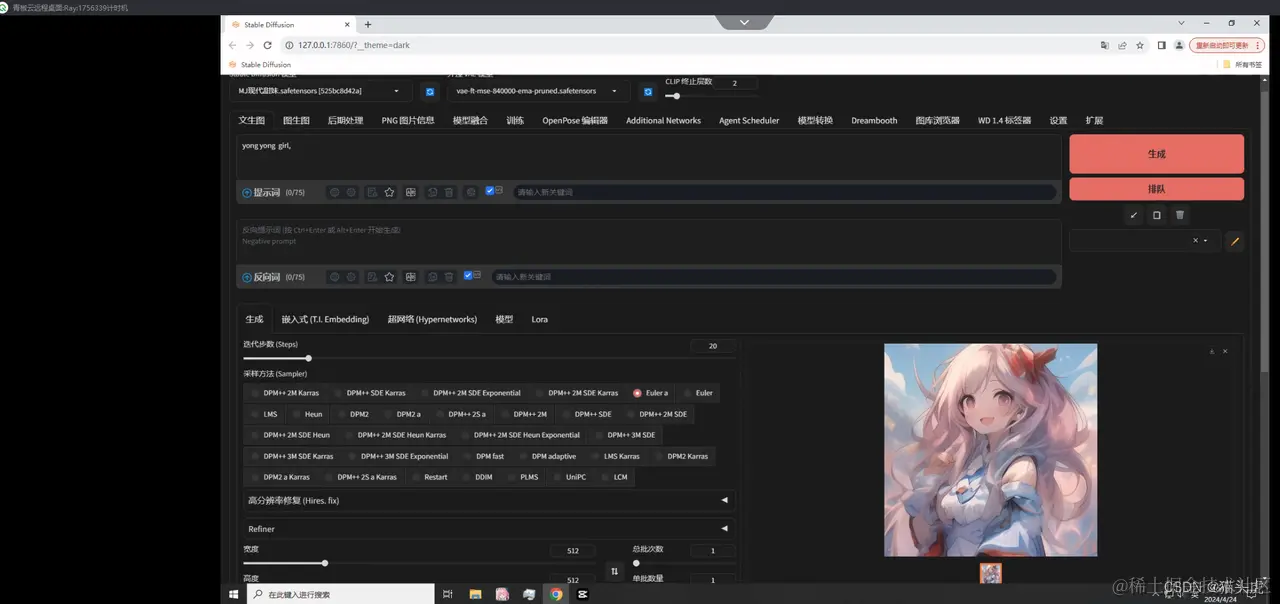The image size is (1280, 604).
Task: Click the 宽度 width slider handle
Action: coord(325,563)
